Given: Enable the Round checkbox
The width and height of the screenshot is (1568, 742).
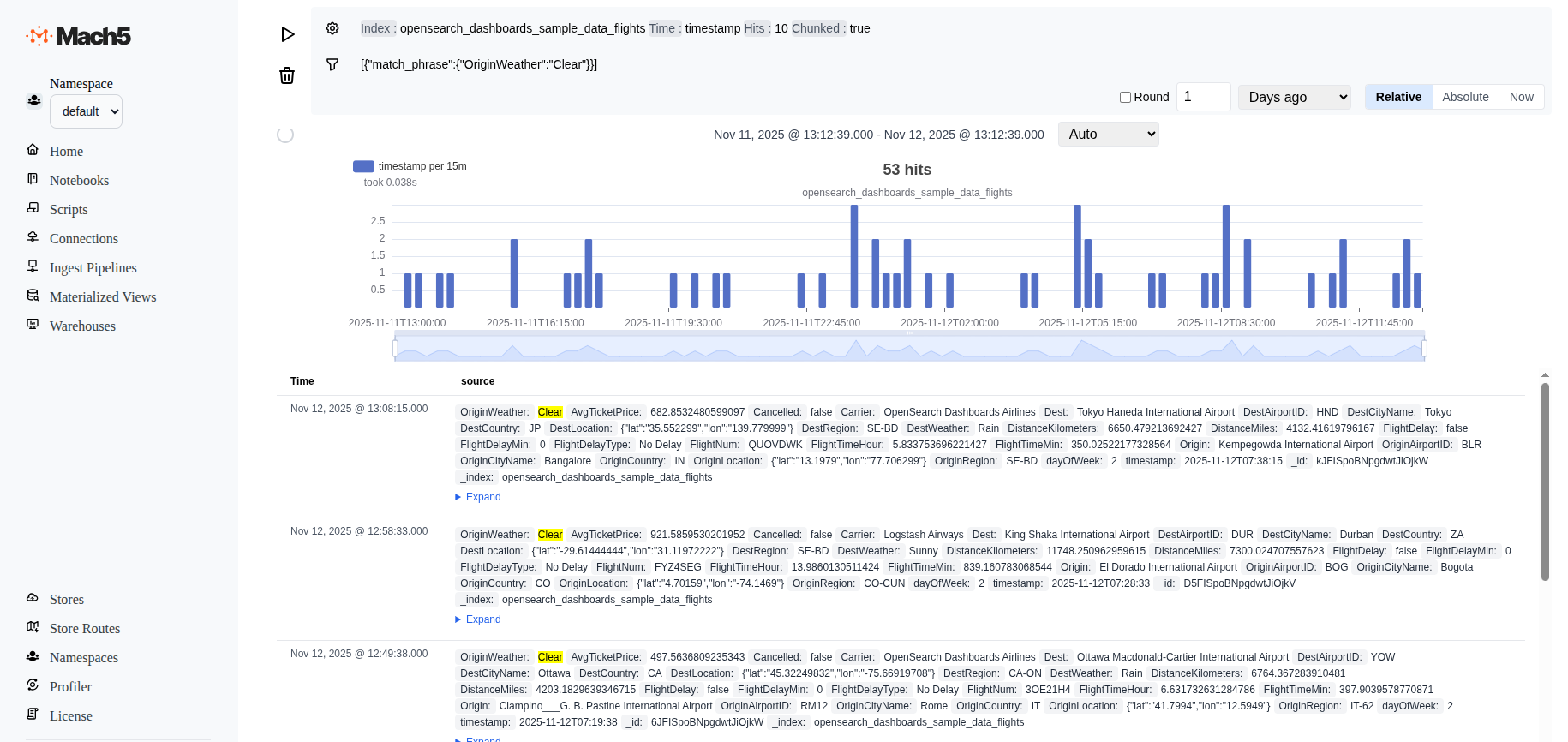Looking at the screenshot, I should 1125,98.
